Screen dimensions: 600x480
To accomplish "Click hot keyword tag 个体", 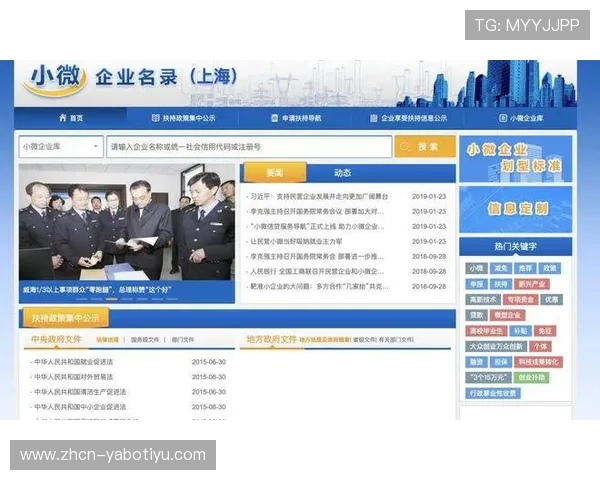I will click(540, 346).
